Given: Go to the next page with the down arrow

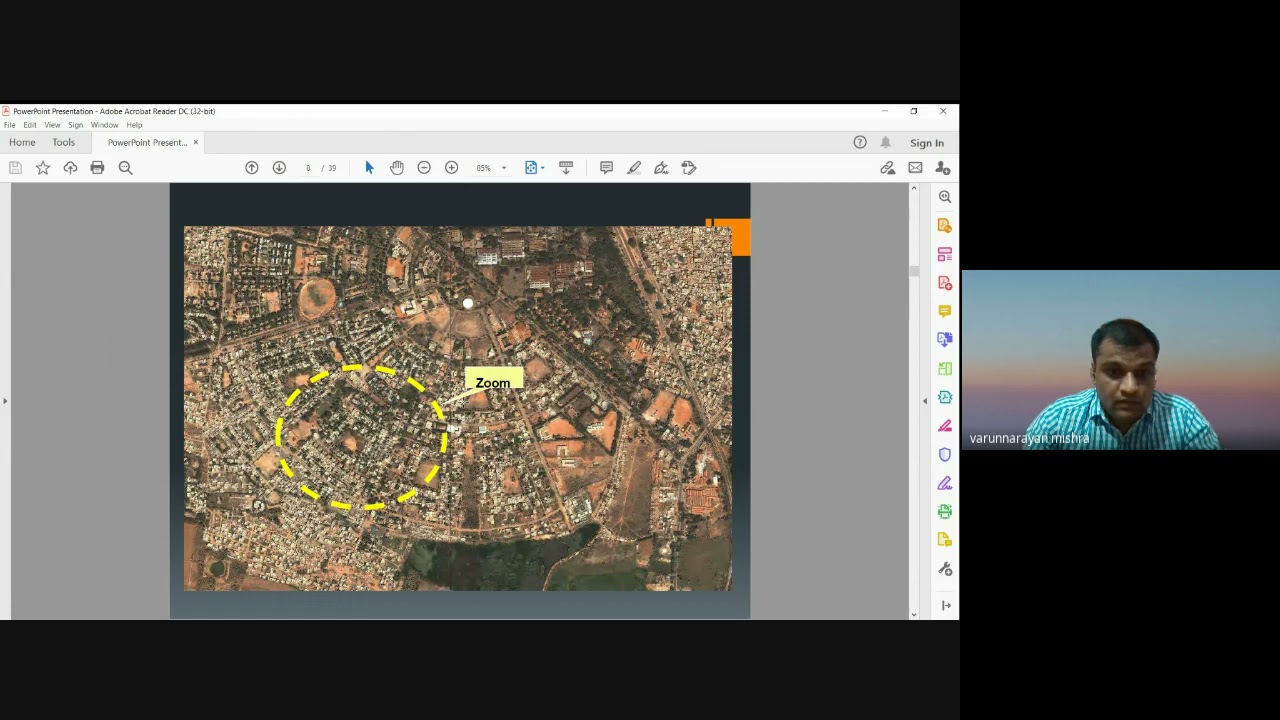Looking at the screenshot, I should [279, 168].
